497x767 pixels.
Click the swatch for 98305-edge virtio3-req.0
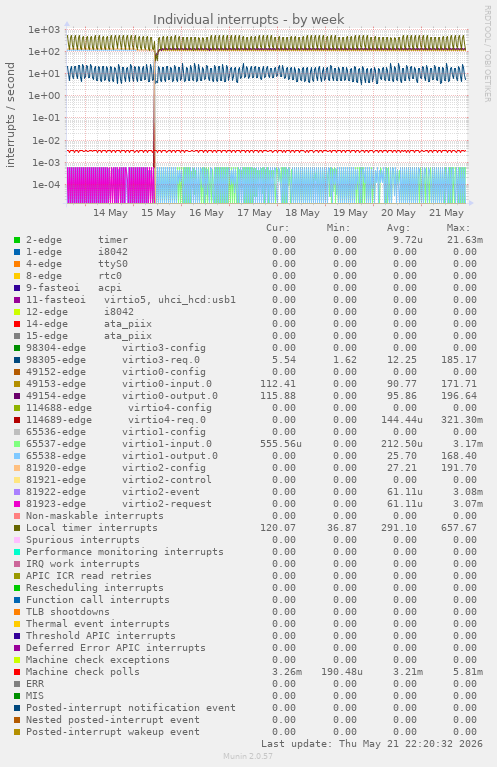click(x=17, y=360)
